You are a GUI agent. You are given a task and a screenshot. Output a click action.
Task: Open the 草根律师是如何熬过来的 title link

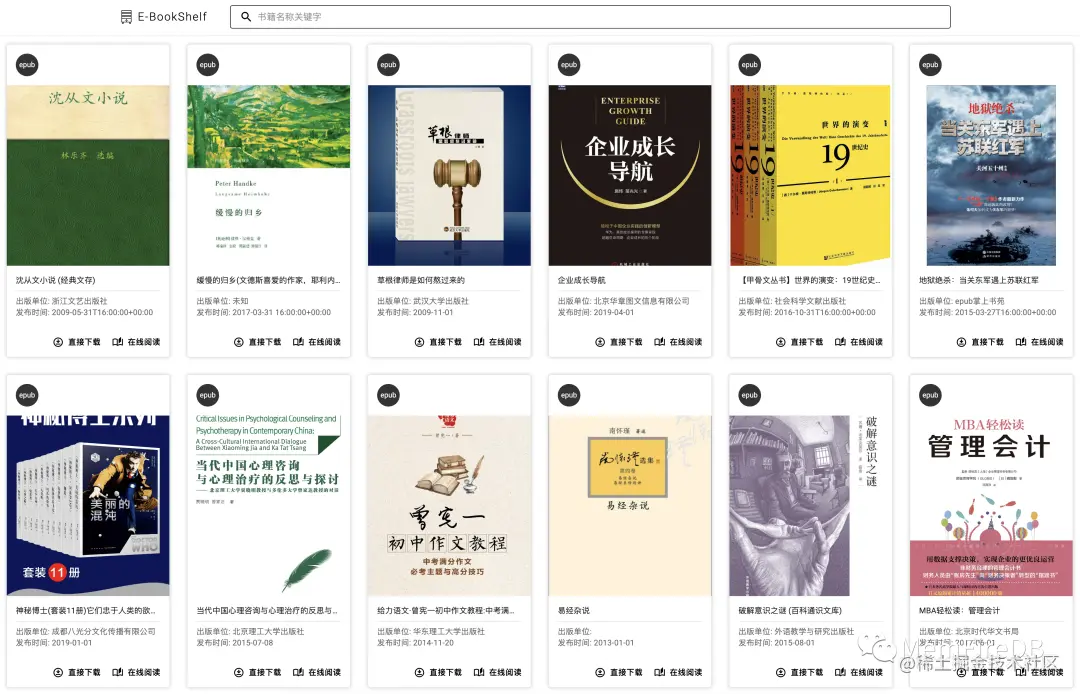coord(421,280)
